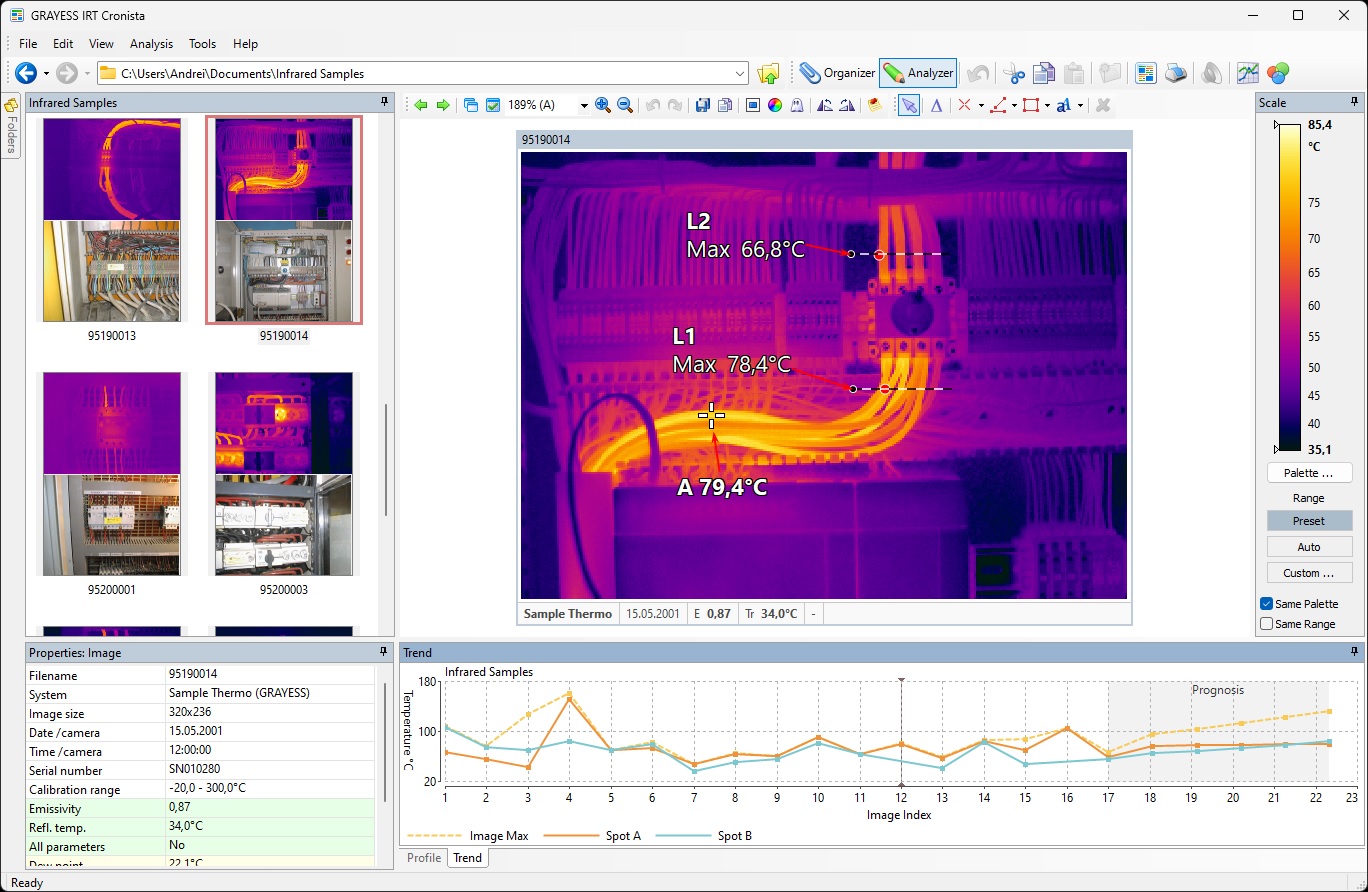The height and width of the screenshot is (892, 1368).
Task: Go to next image with green right arrow
Action: click(x=443, y=105)
